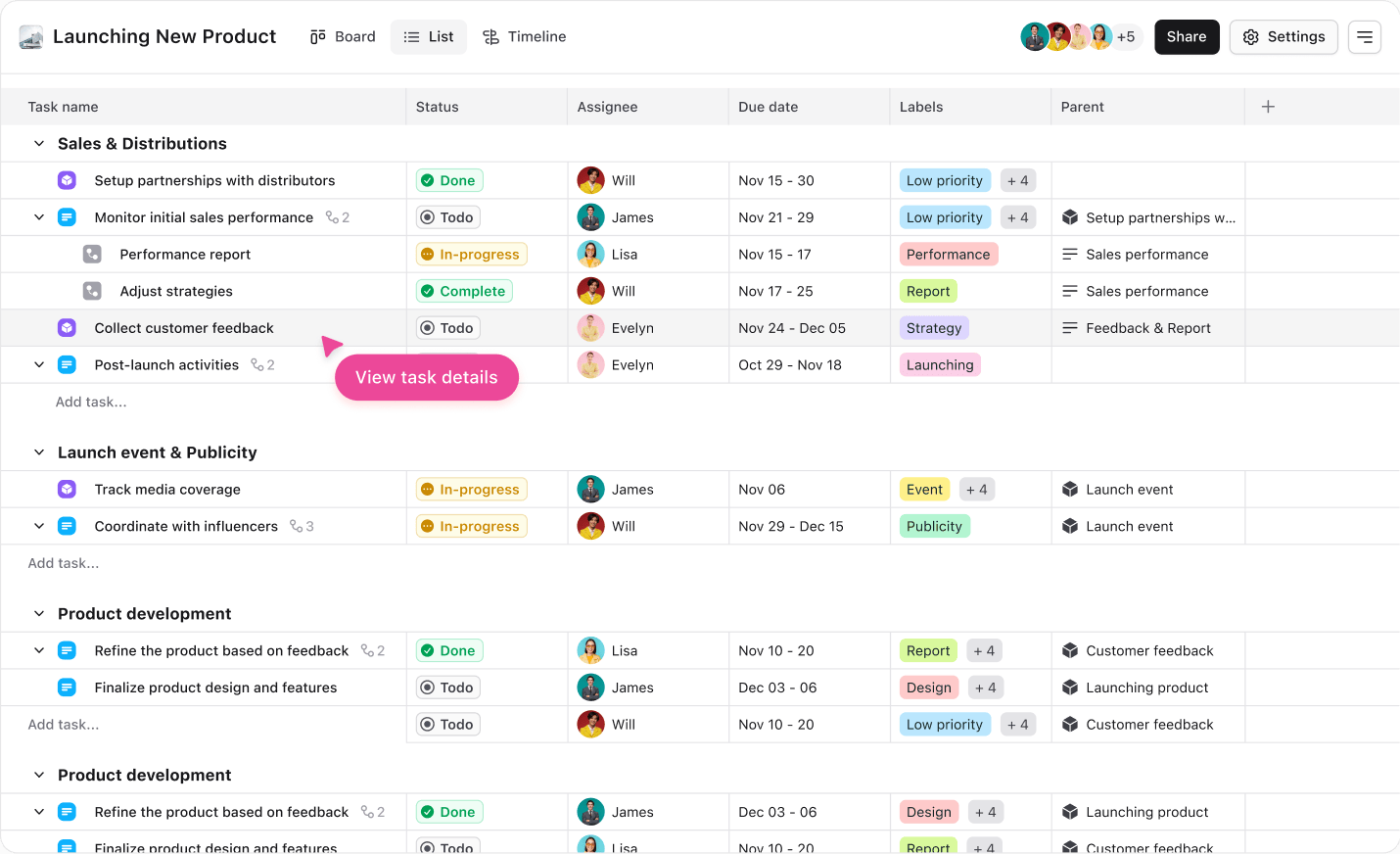Click the Publicity label tag
This screenshot has height=854, width=1400.
point(934,527)
